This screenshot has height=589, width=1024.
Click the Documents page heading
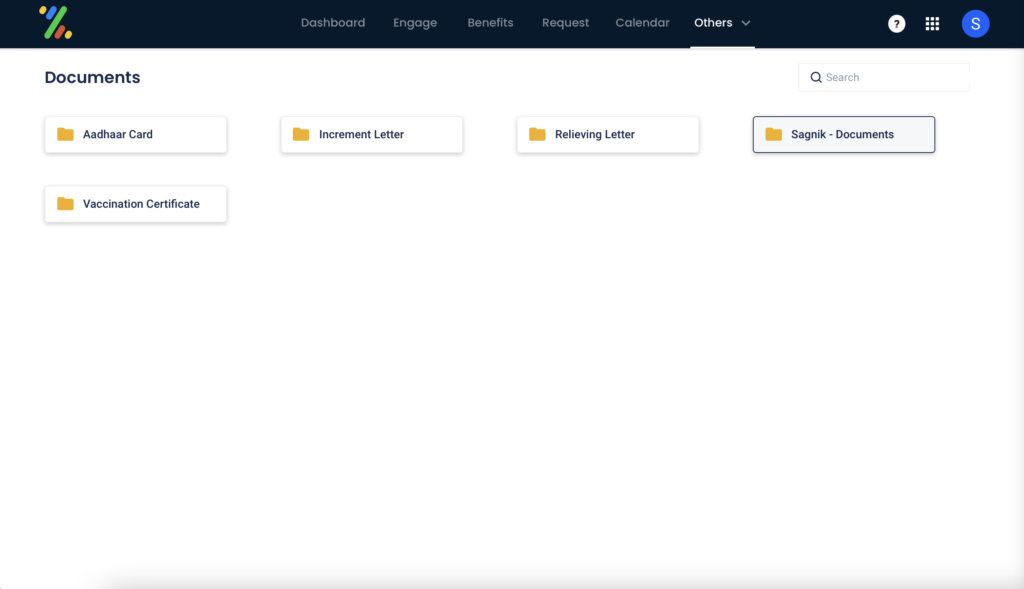click(92, 77)
